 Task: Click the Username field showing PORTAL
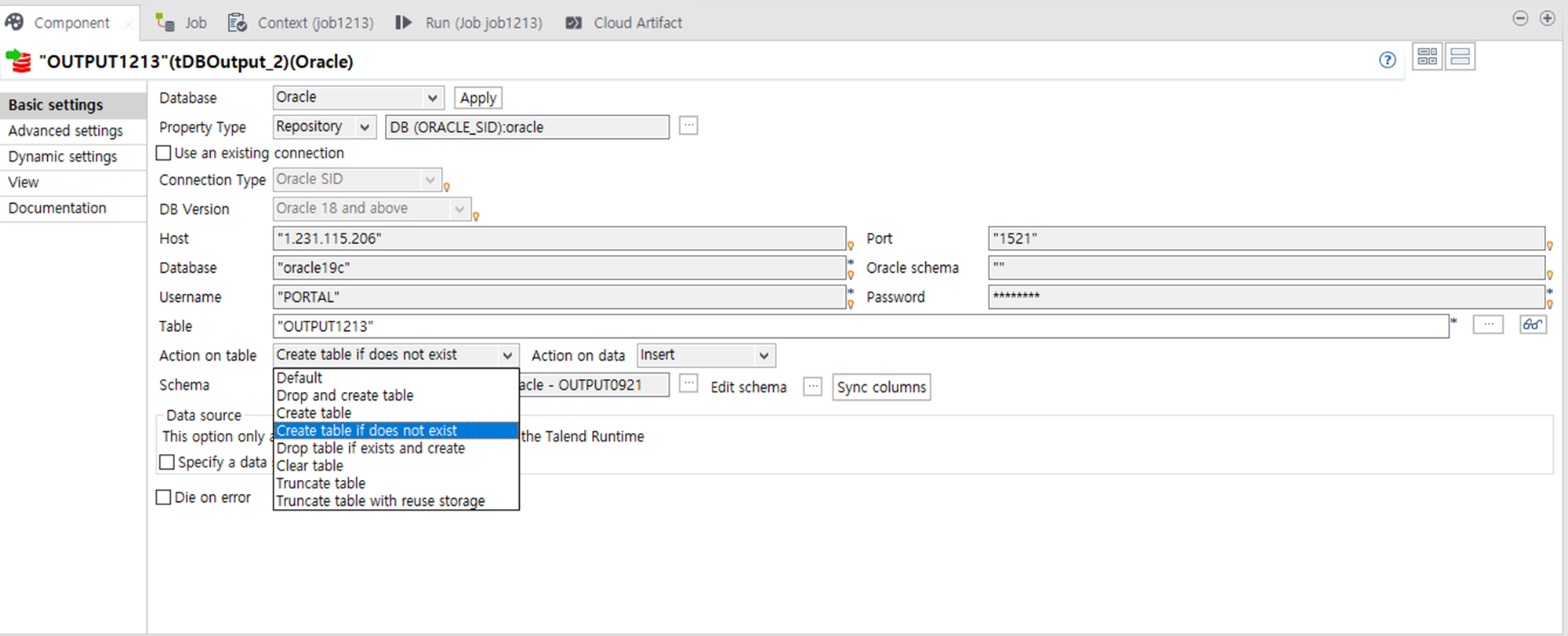point(559,297)
